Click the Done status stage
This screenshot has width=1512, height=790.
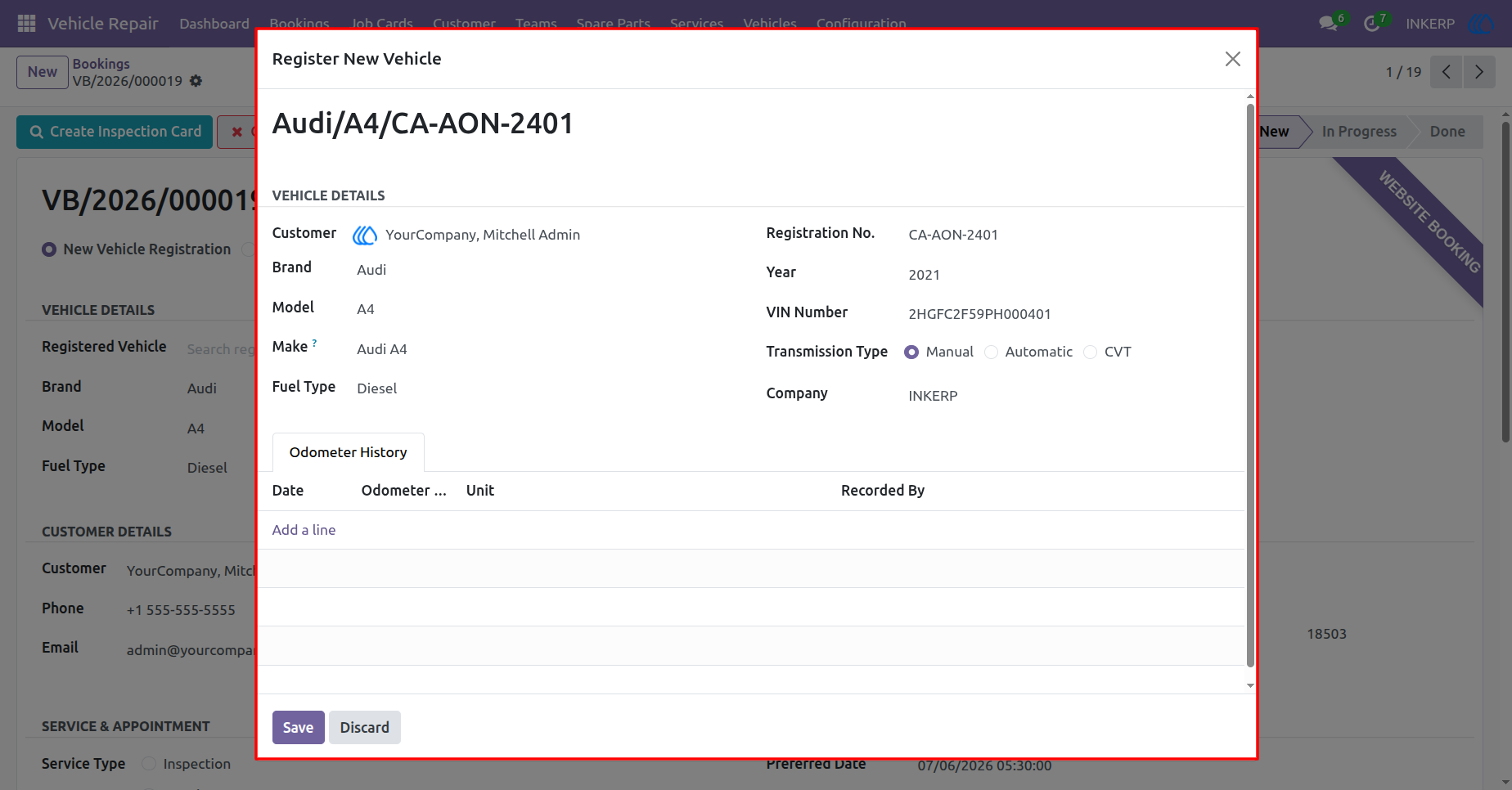[1447, 132]
